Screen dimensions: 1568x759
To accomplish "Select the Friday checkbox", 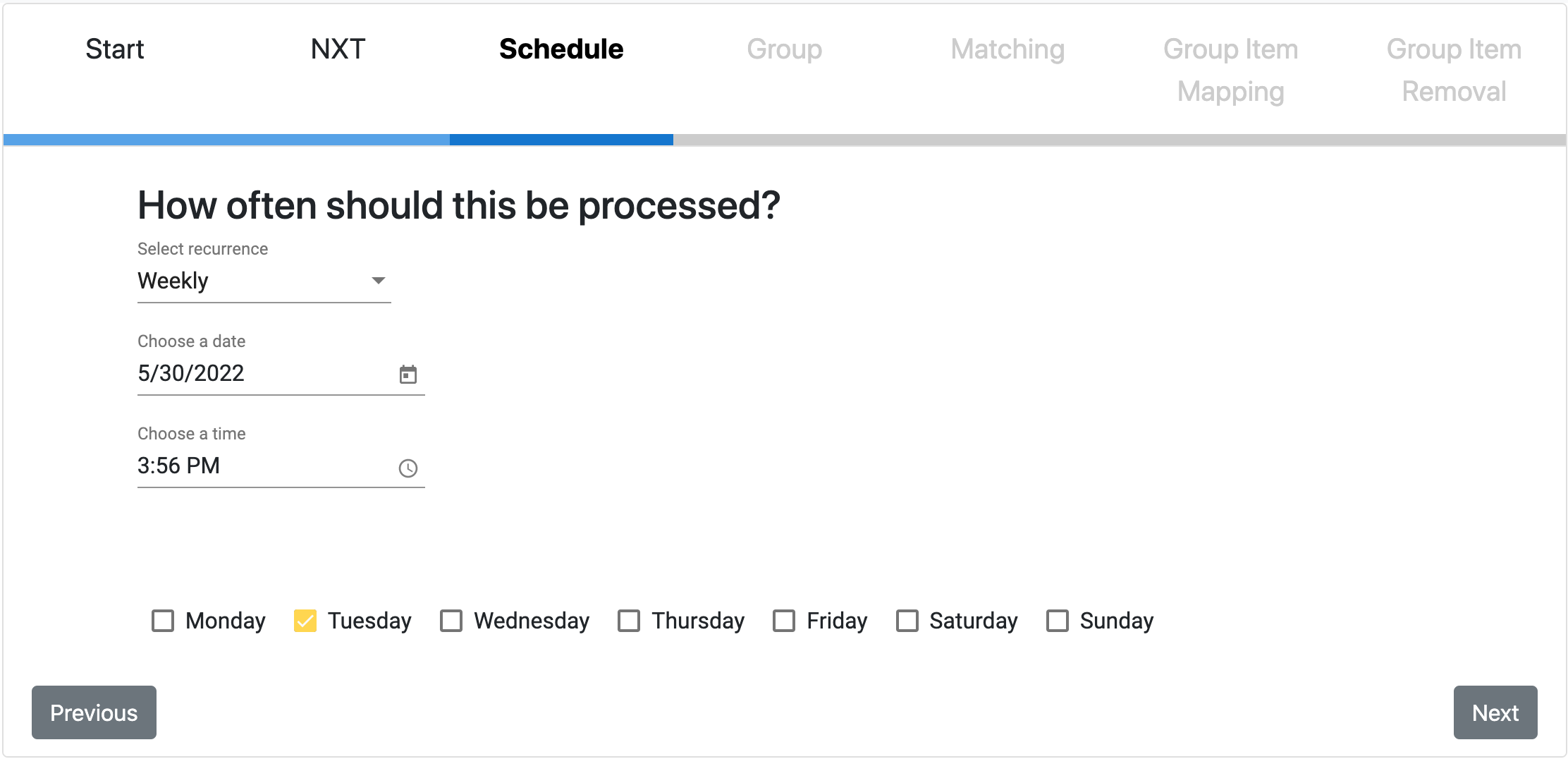I will pos(784,621).
